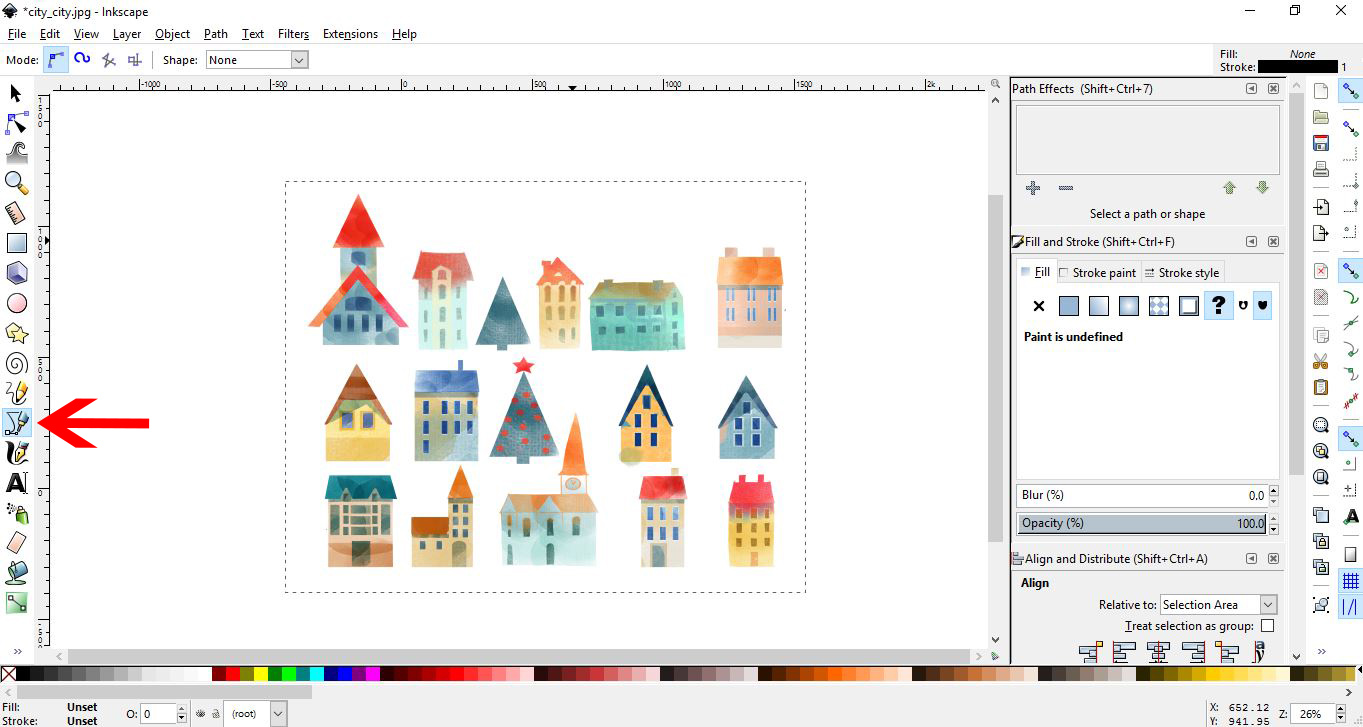
Task: Open the Path menu
Action: pyautogui.click(x=216, y=34)
